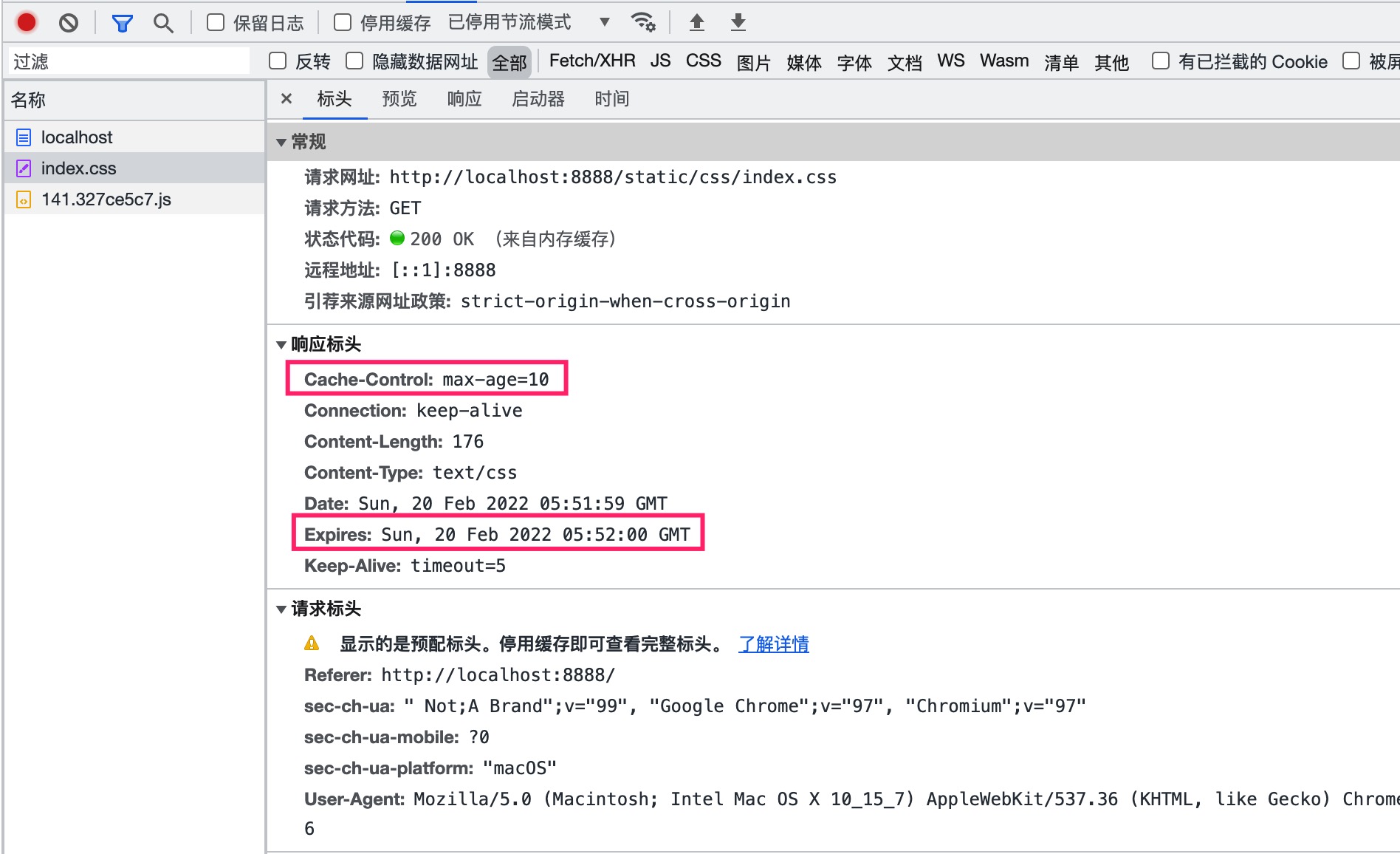
Task: Click the red record network log button
Action: (27, 23)
